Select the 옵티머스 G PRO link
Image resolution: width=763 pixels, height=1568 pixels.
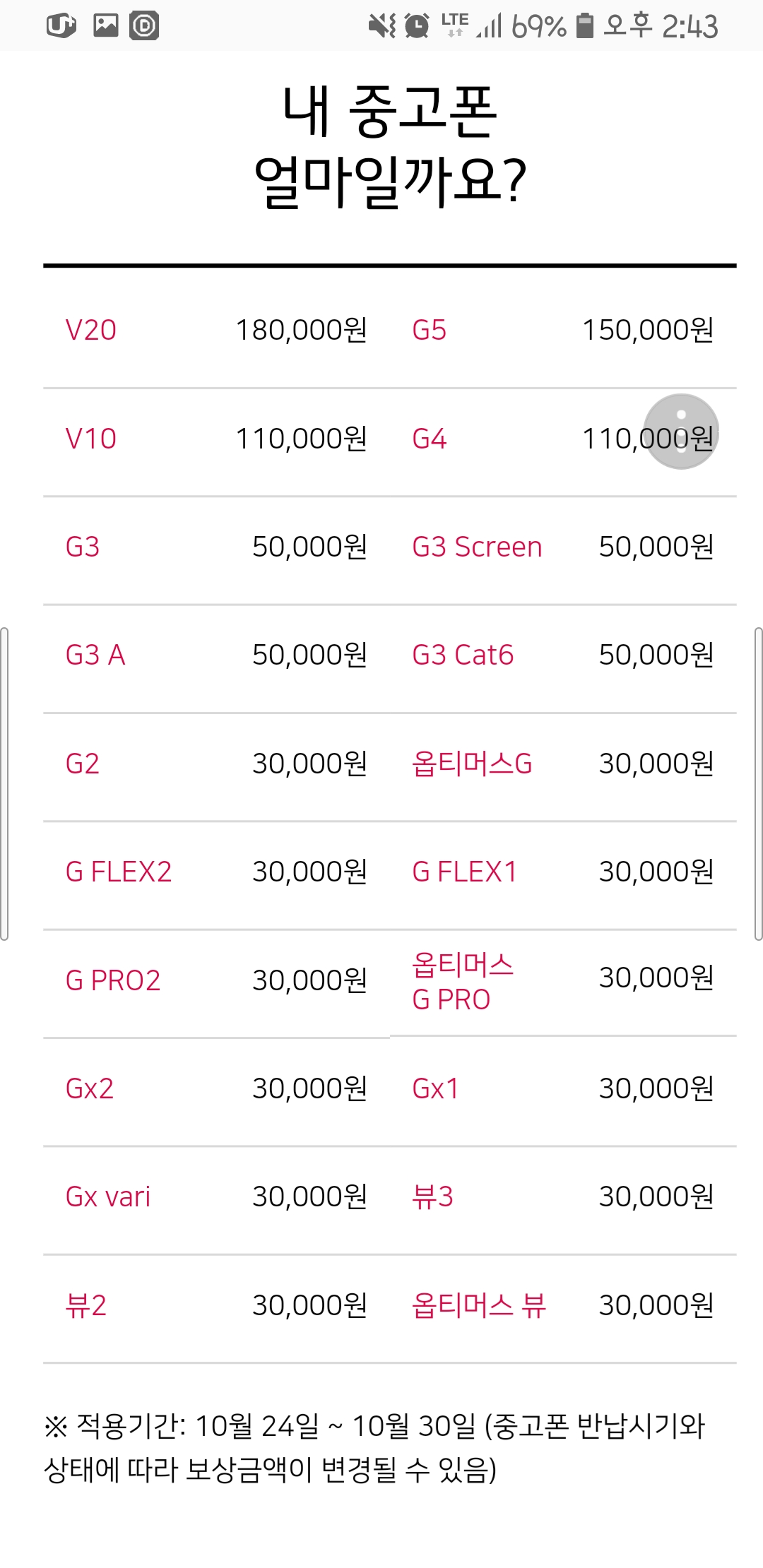(463, 982)
